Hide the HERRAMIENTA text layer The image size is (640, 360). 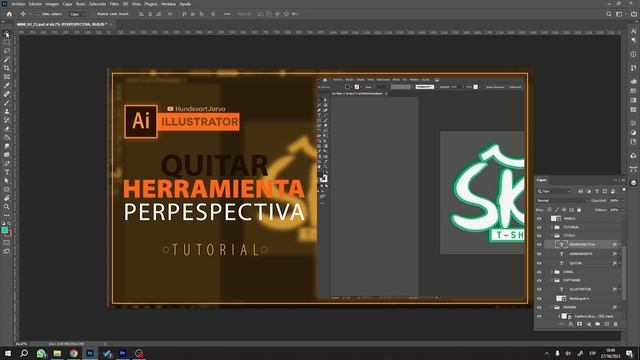point(539,254)
